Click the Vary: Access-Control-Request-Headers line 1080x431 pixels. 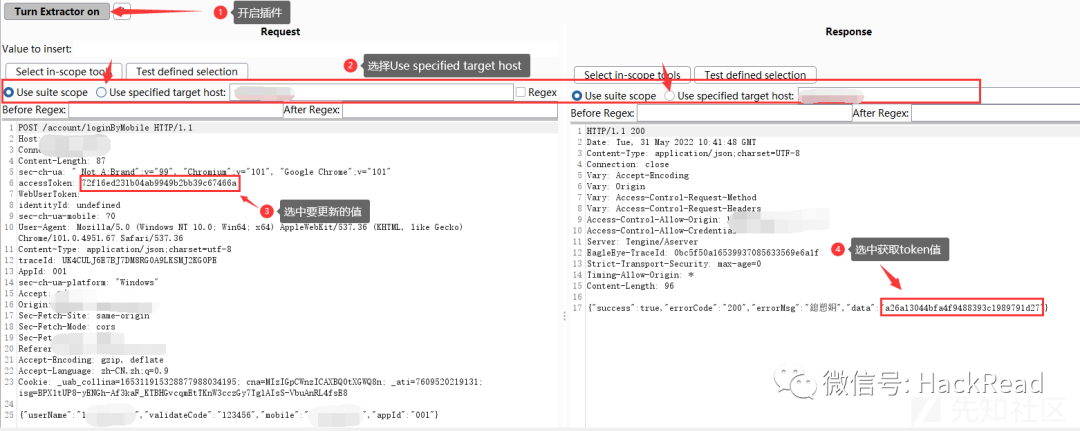(674, 209)
